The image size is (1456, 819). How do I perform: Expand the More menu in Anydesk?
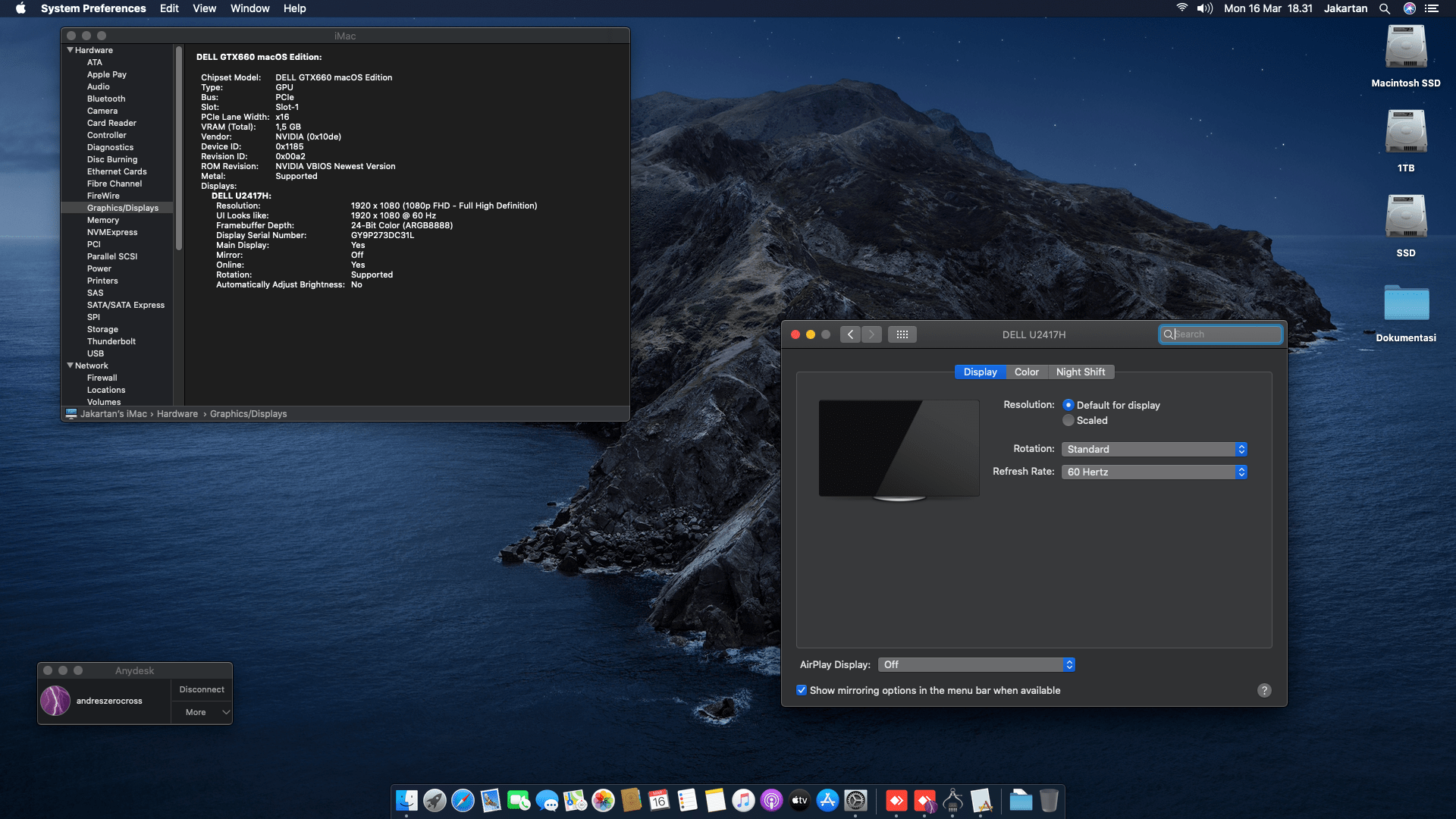tap(201, 712)
